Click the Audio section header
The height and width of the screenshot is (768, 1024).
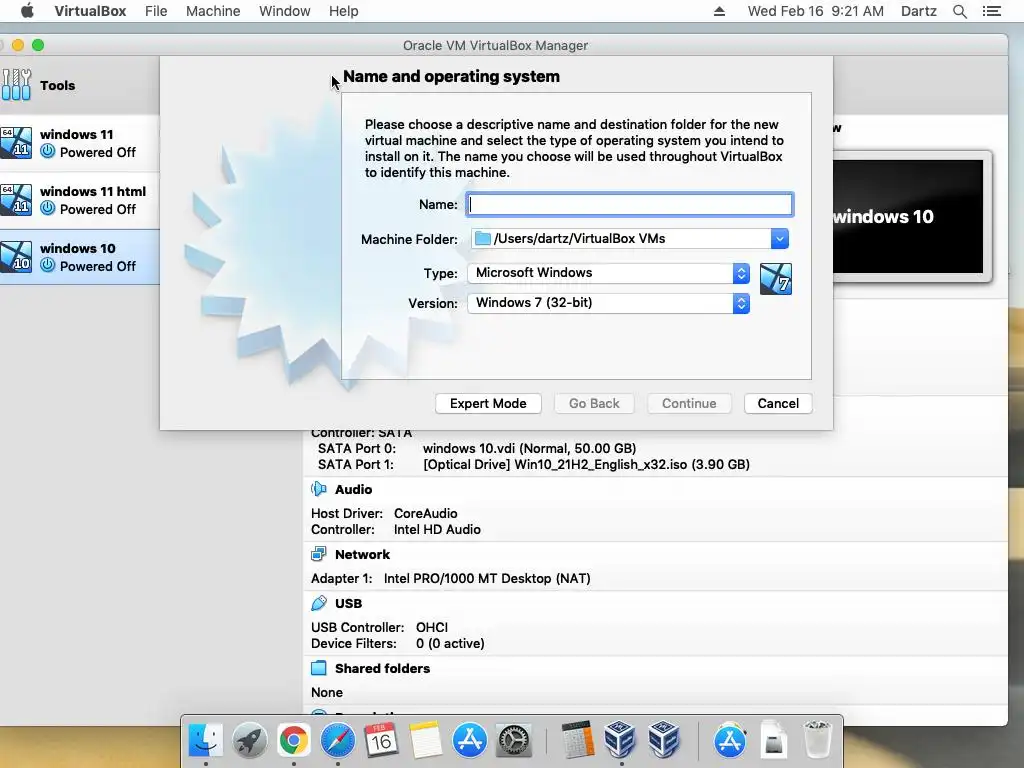[353, 489]
